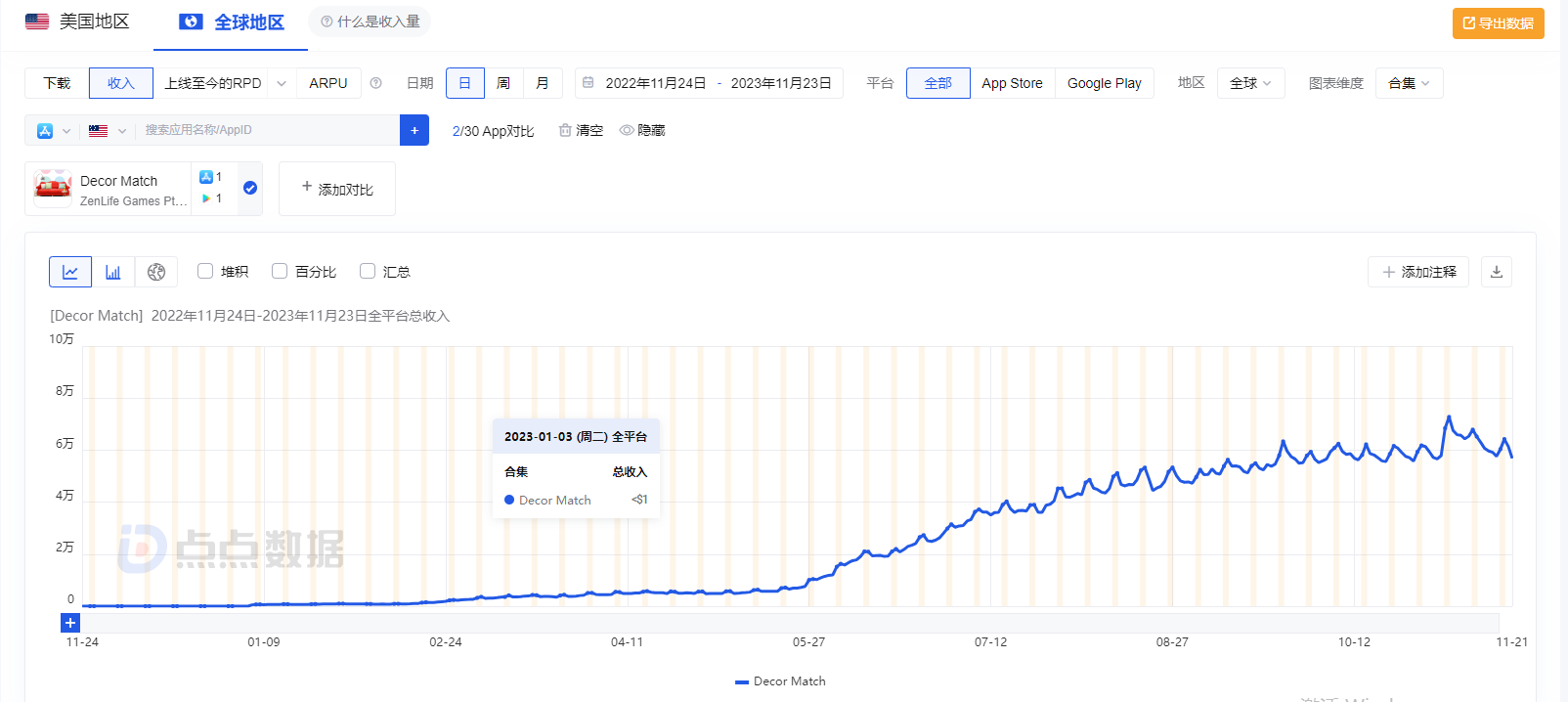This screenshot has height=702, width=1568.
Task: Expand the 全球 region dropdown
Action: tap(1250, 83)
